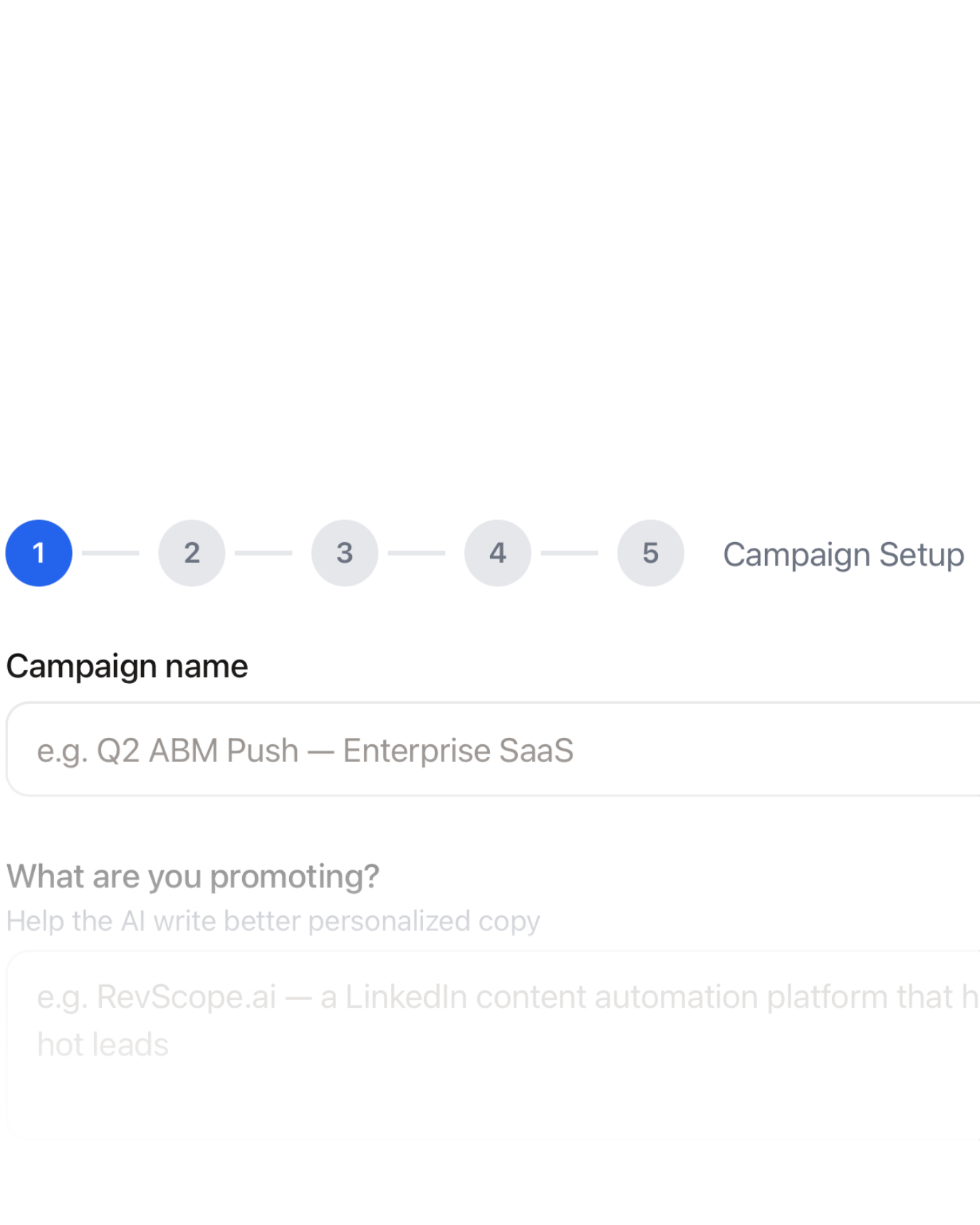Go to step 5, the final step

pyautogui.click(x=650, y=553)
